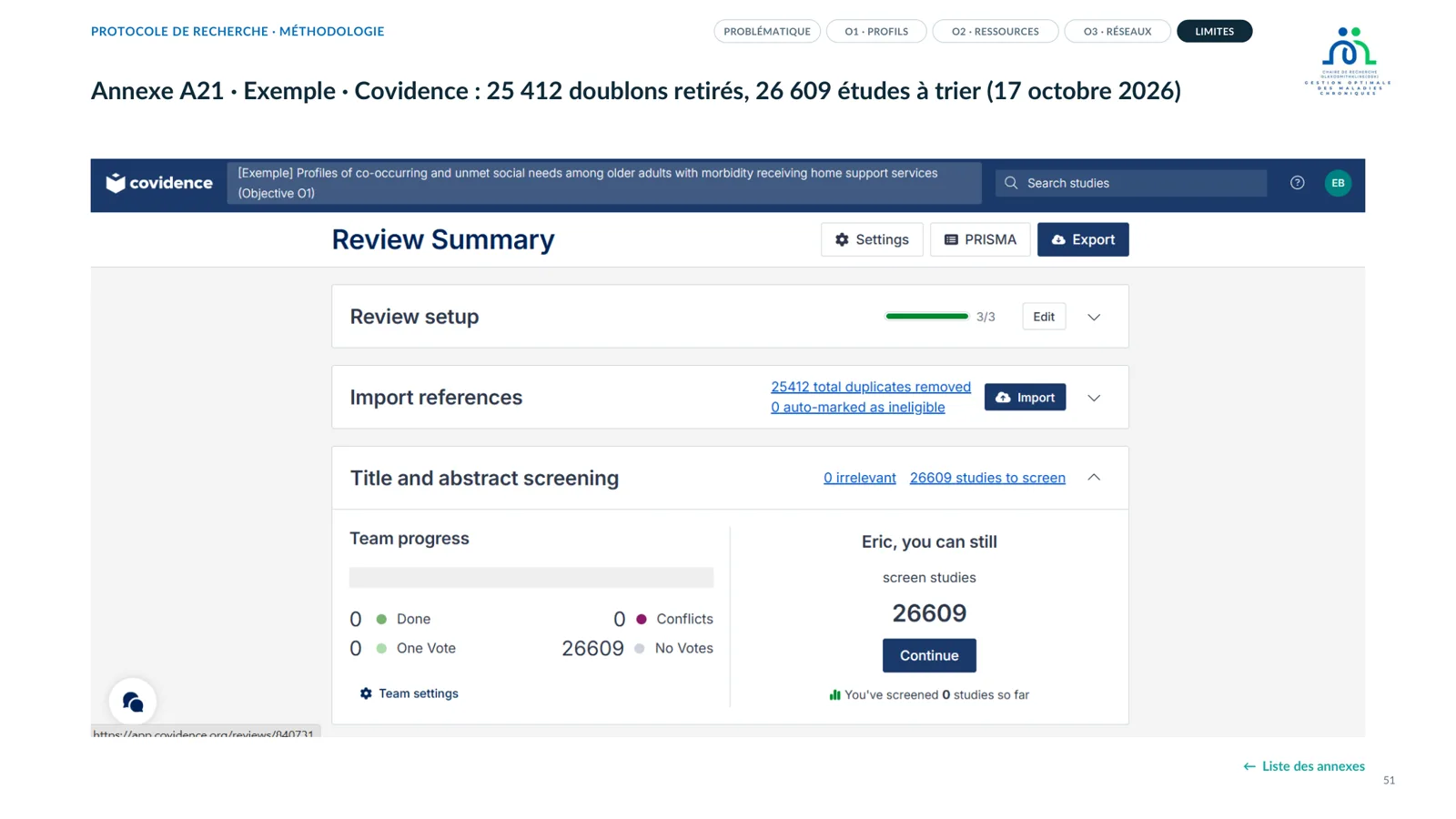1456x819 pixels.
Task: Edit the Review setup
Action: coord(1044,317)
